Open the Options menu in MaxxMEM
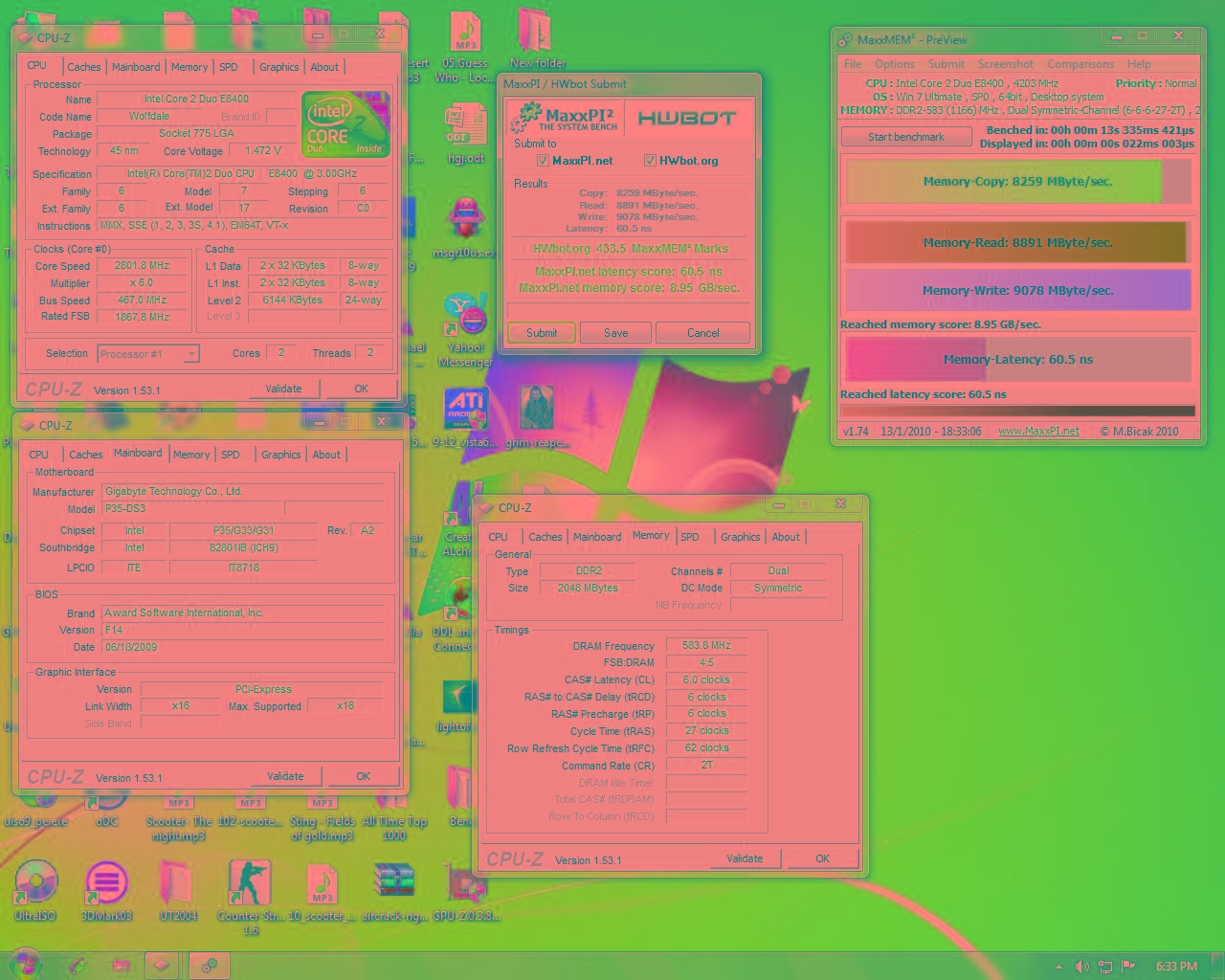 click(895, 64)
